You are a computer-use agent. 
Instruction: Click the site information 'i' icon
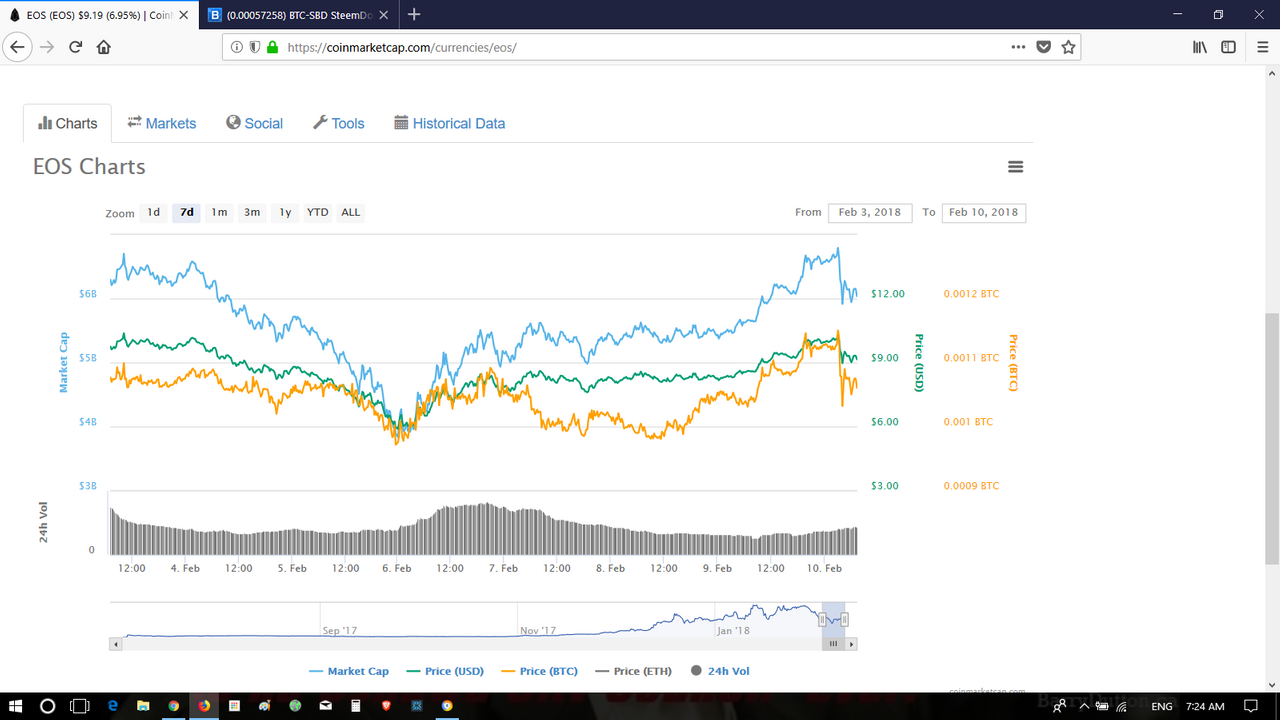(237, 47)
